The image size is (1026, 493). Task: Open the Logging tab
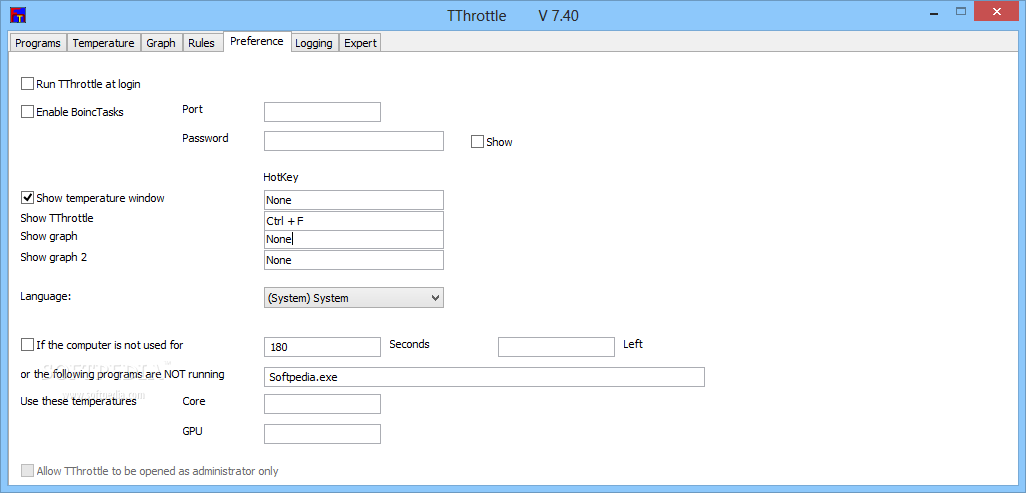click(314, 43)
